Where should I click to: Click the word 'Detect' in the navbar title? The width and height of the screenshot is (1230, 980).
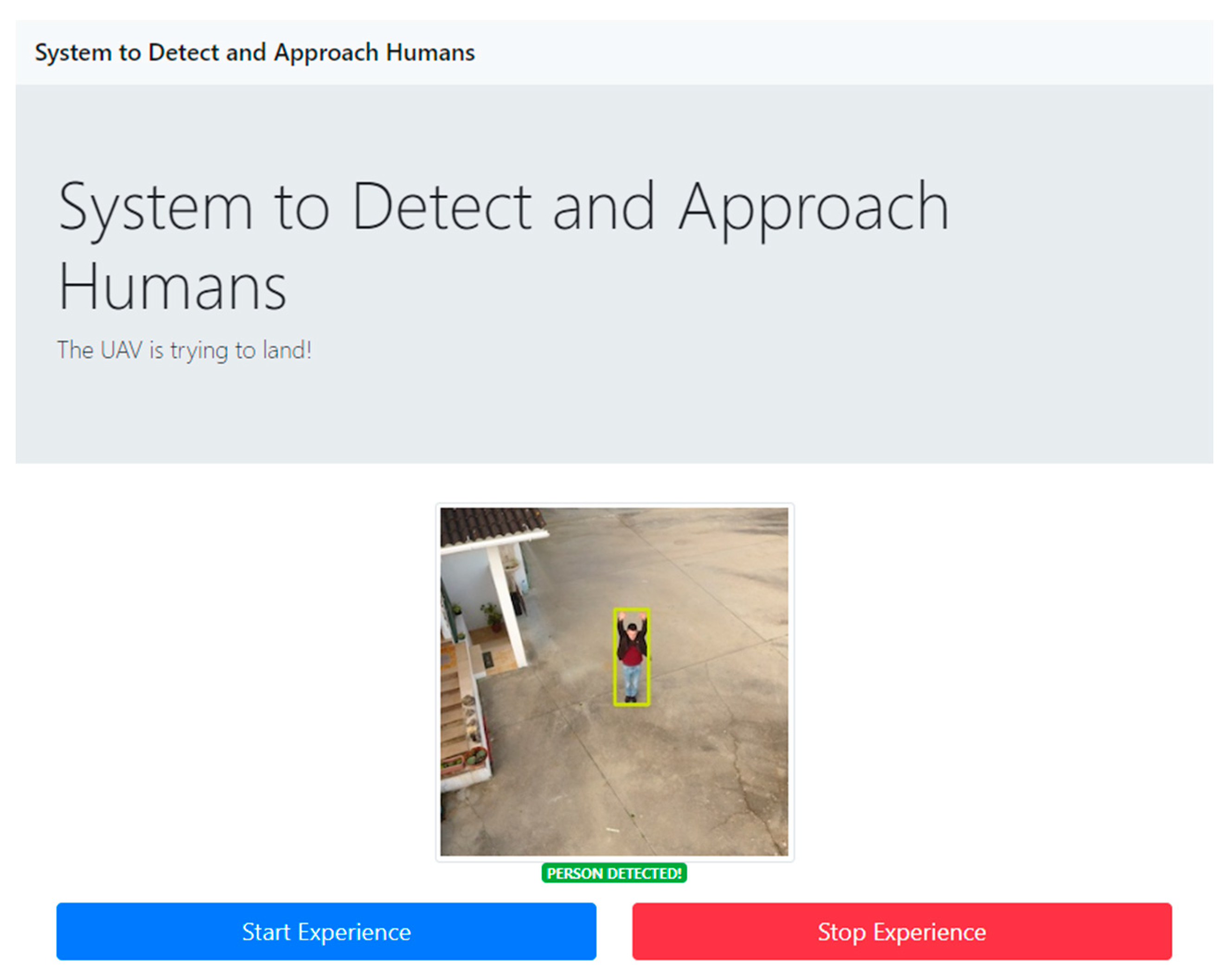click(x=183, y=52)
